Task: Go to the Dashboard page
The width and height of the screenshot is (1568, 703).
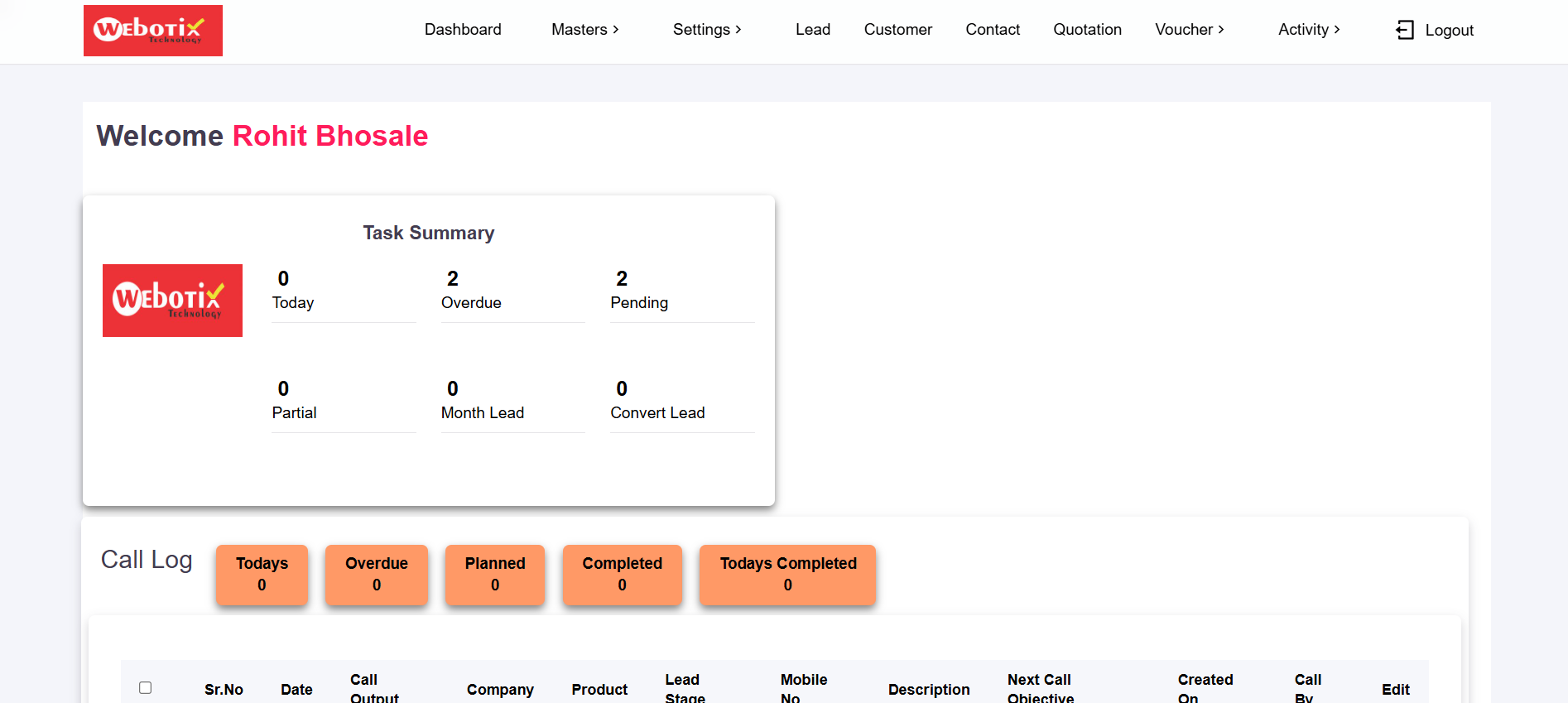Action: 463,30
